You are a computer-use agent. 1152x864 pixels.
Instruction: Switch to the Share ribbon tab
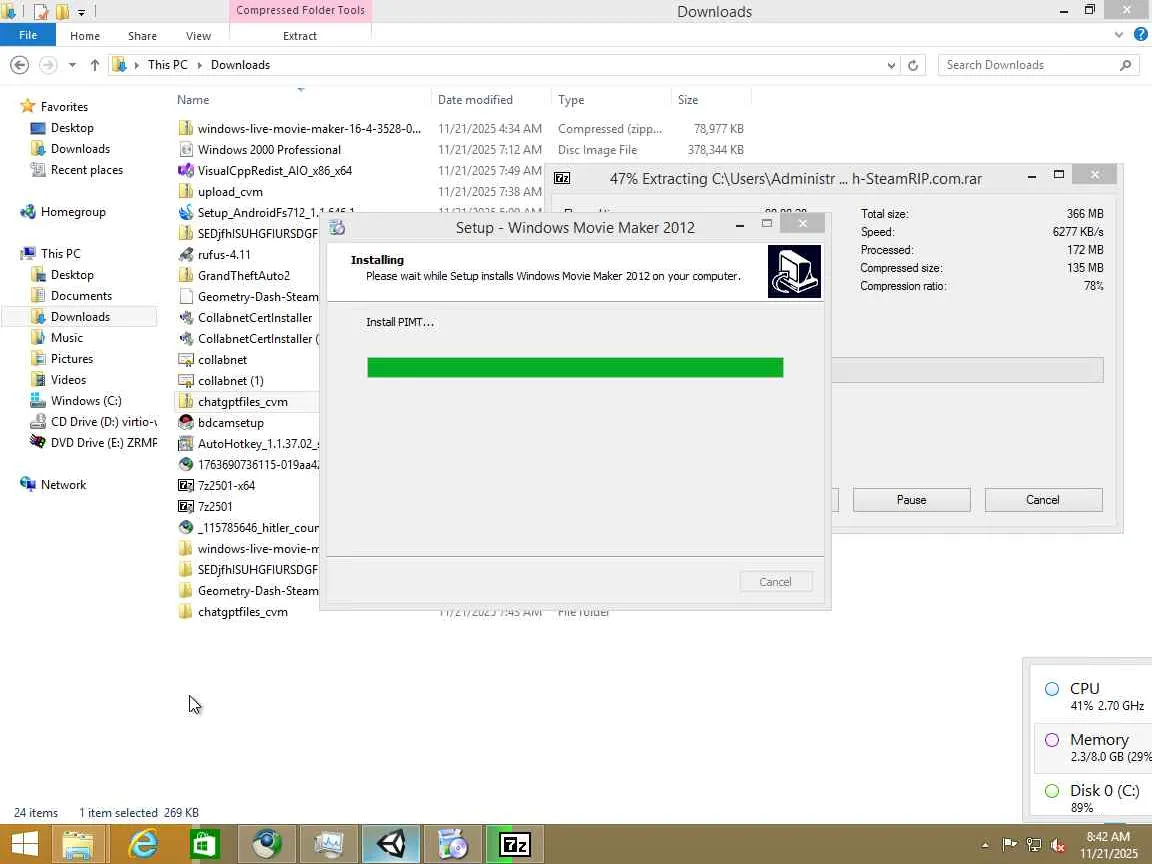[143, 36]
